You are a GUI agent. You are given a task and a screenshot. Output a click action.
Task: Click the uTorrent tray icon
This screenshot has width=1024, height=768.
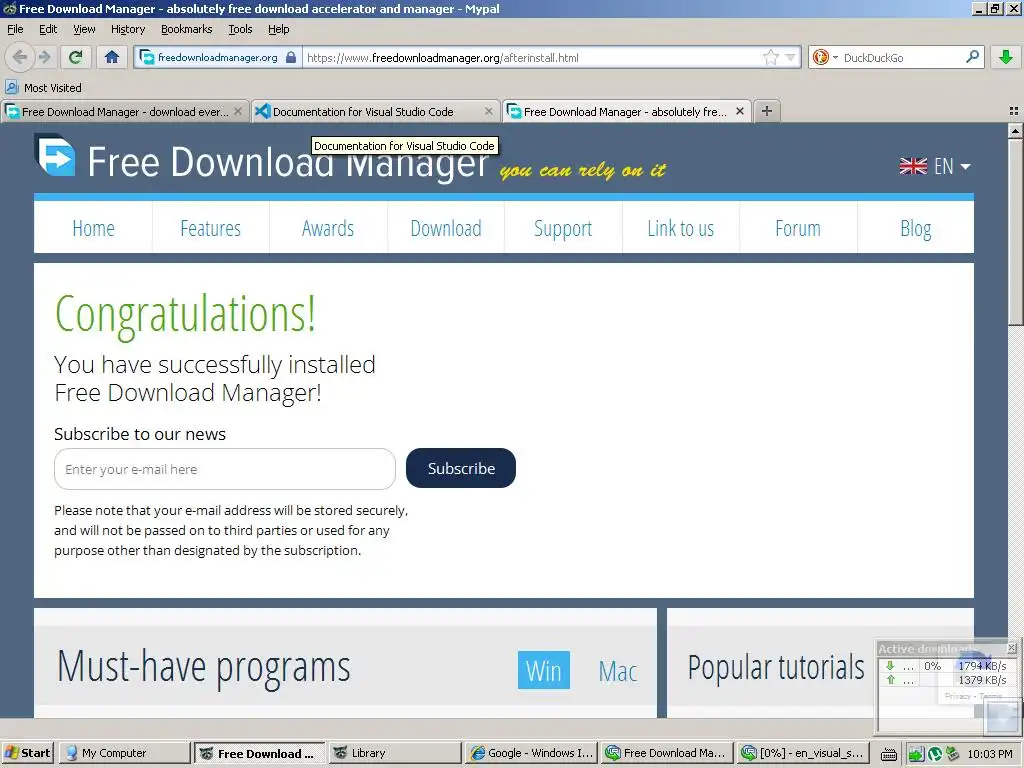935,754
